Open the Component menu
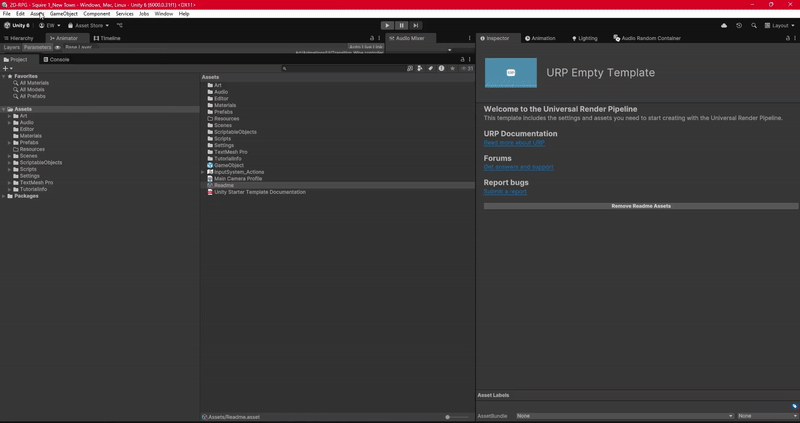 coord(96,14)
